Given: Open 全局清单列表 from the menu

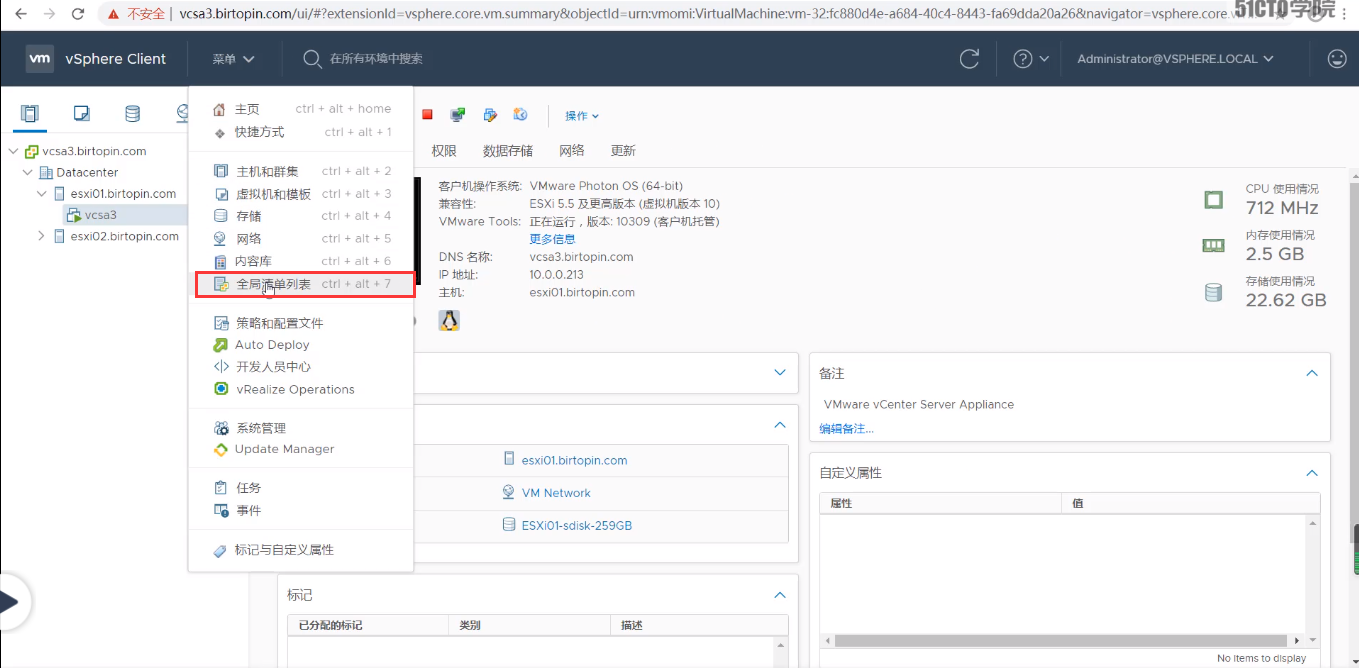Looking at the screenshot, I should tap(305, 285).
